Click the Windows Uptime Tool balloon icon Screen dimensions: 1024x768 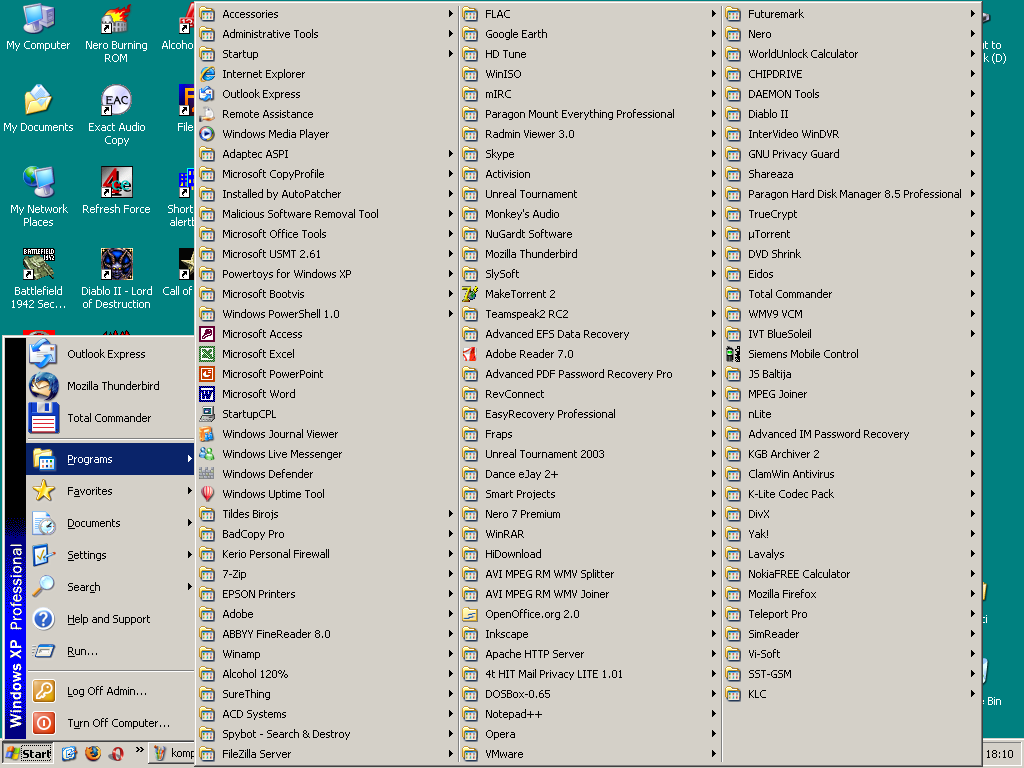pyautogui.click(x=207, y=494)
